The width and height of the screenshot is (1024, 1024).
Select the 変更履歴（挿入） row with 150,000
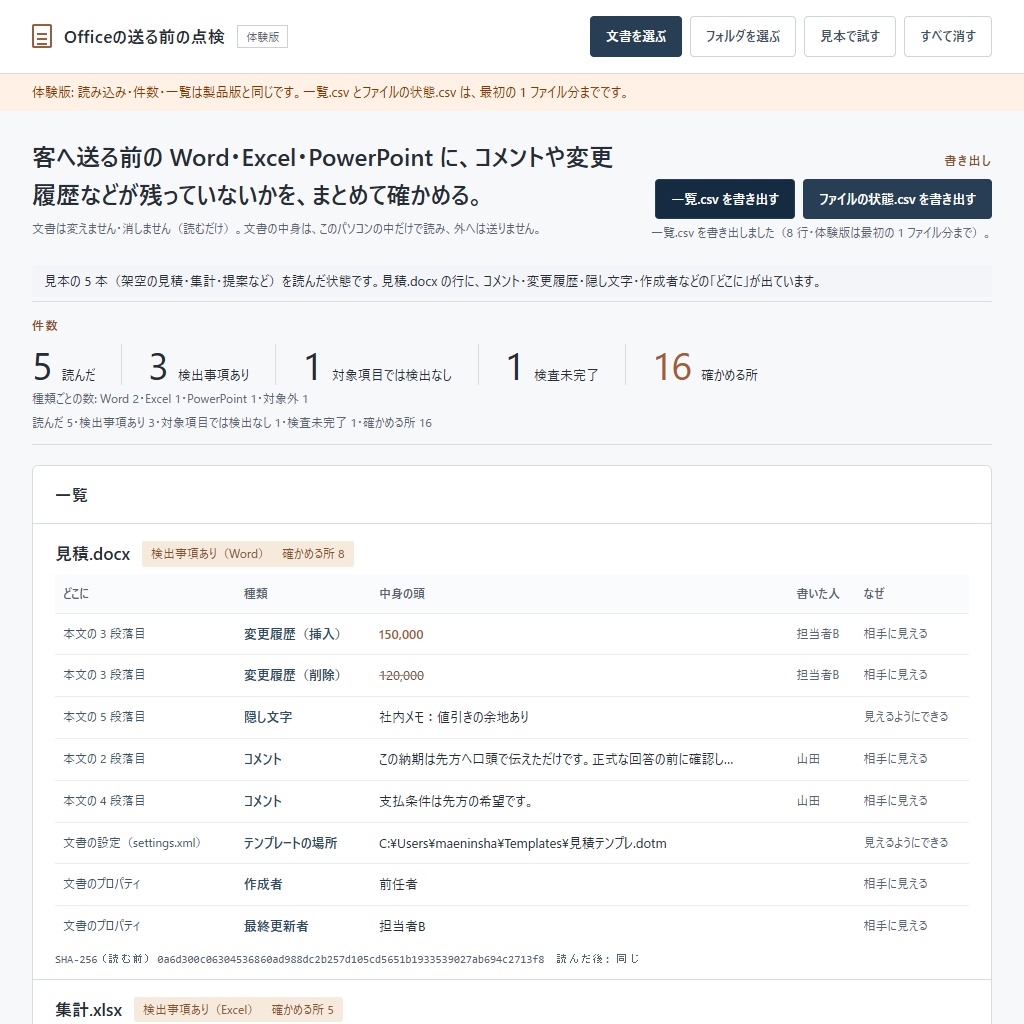click(x=512, y=634)
